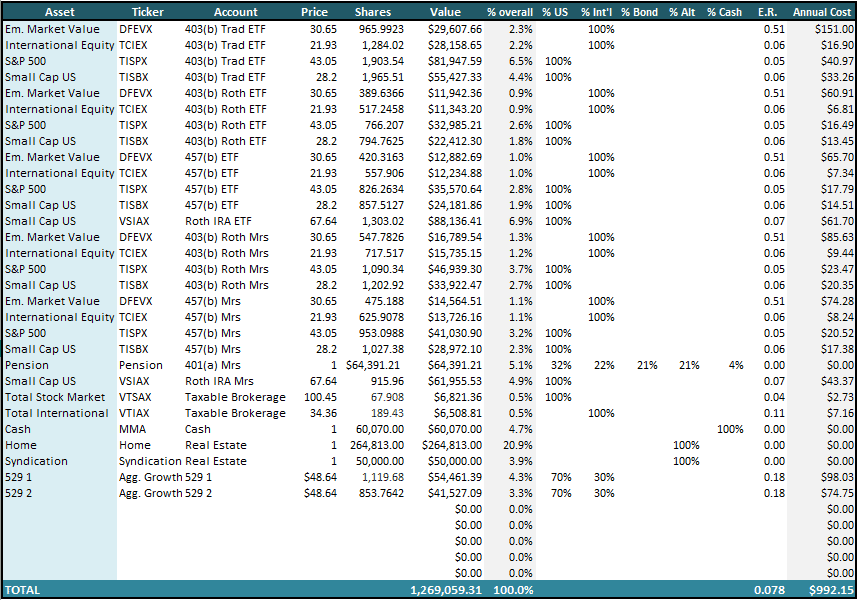Click the % Alt column header
This screenshot has width=859, height=600.
coord(682,12)
